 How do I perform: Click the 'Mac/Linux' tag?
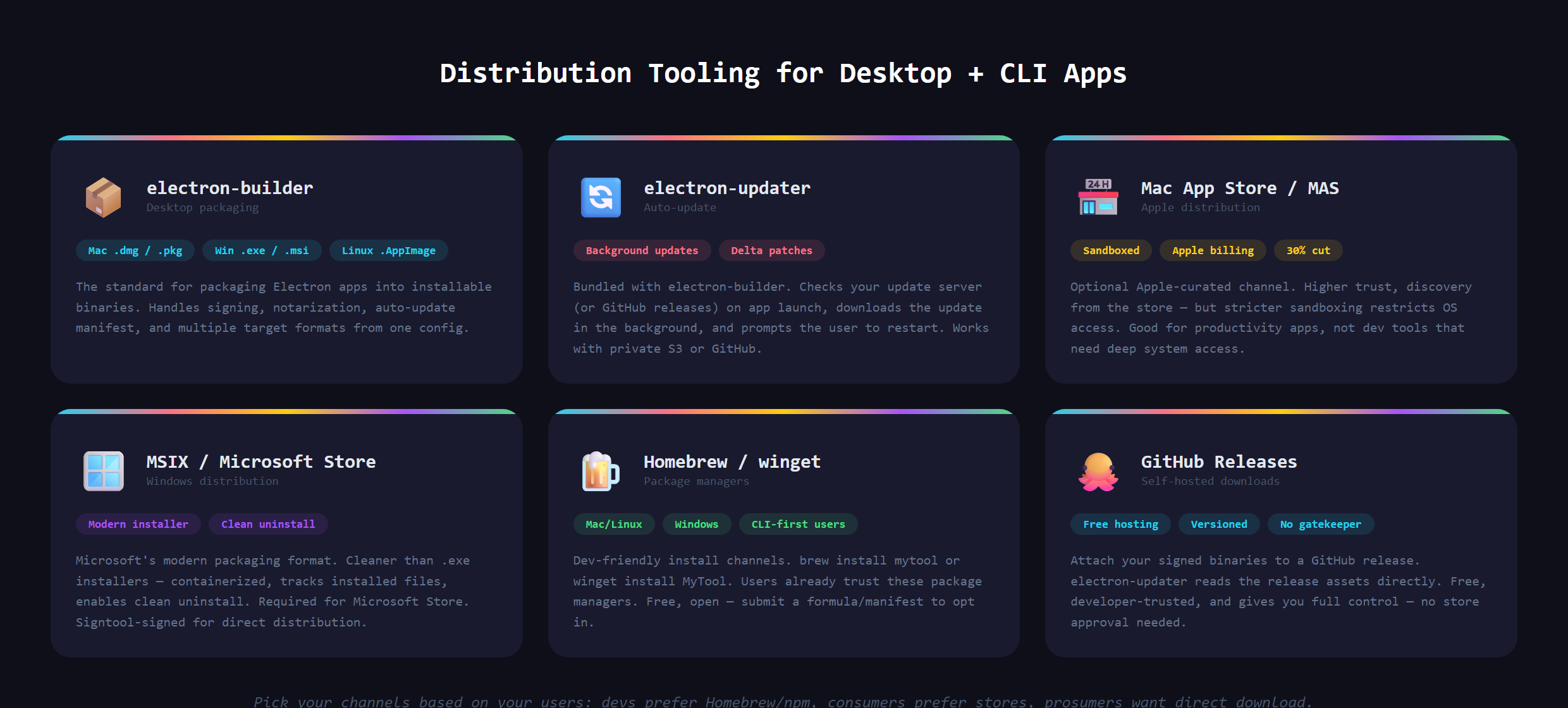click(614, 524)
